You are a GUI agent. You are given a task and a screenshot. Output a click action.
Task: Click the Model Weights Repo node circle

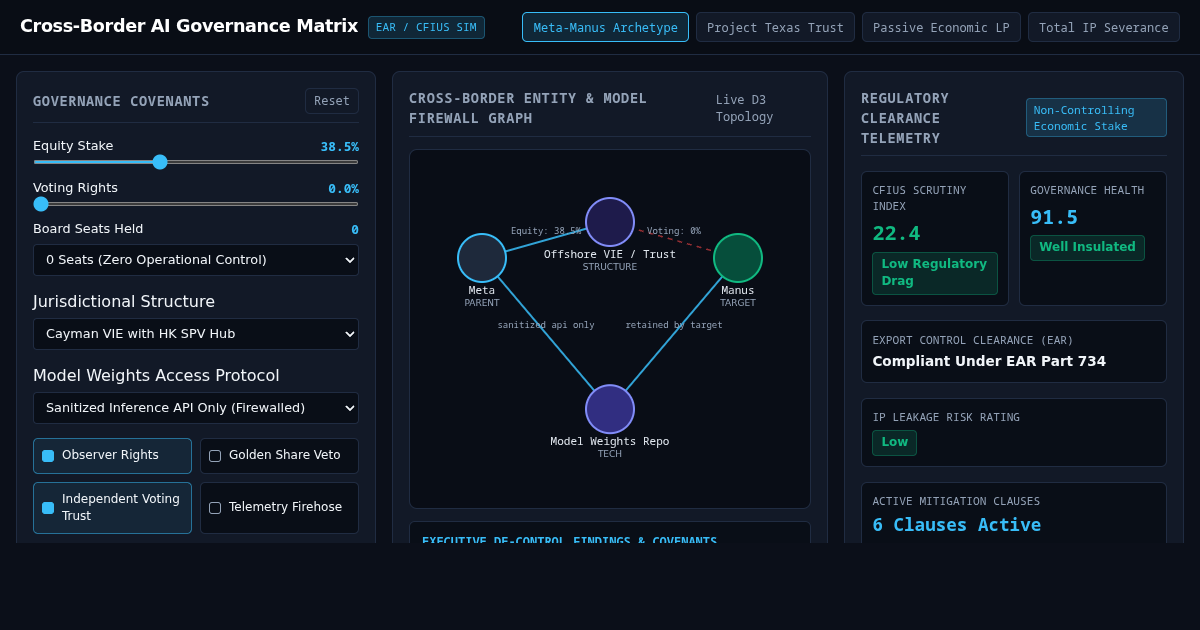(x=610, y=409)
